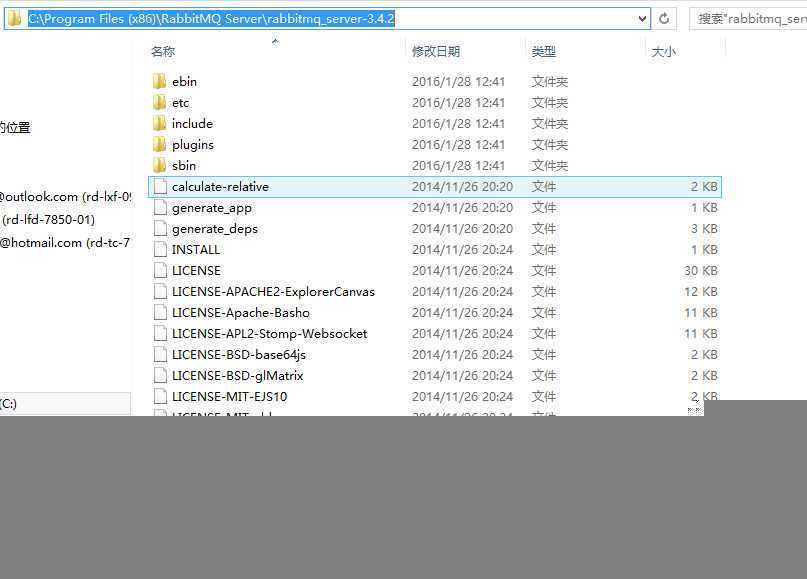The width and height of the screenshot is (807, 579).
Task: Click the 的位置 sidebar label
Action: tap(15, 127)
